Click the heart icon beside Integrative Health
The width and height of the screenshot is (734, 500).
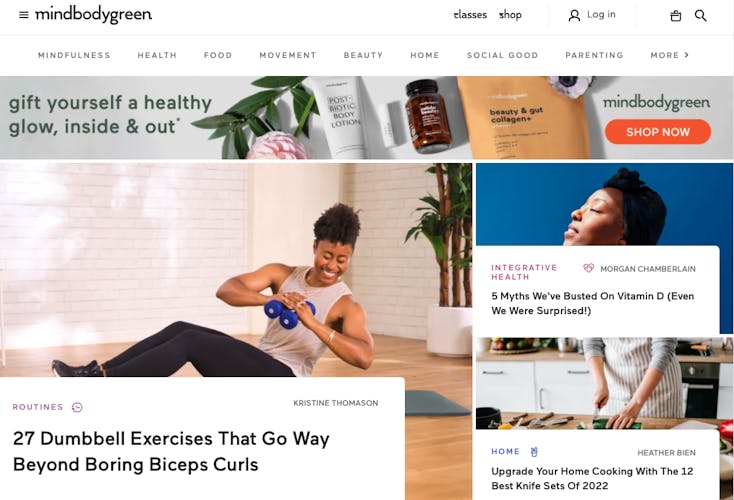588,268
